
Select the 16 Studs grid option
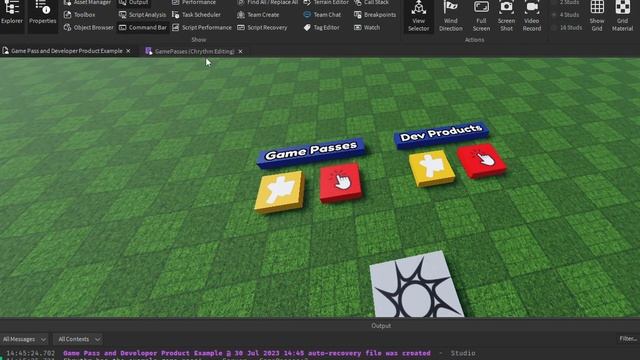tap(567, 27)
